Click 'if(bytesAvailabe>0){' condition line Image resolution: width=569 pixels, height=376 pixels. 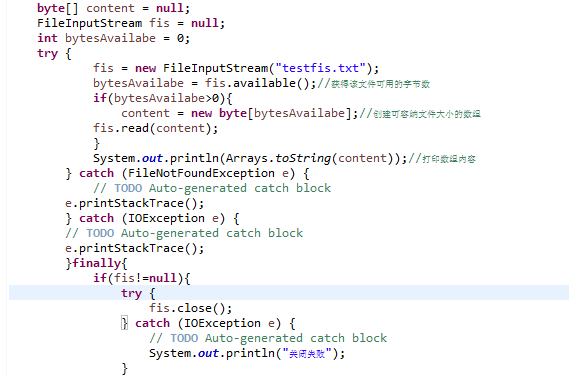(163, 98)
